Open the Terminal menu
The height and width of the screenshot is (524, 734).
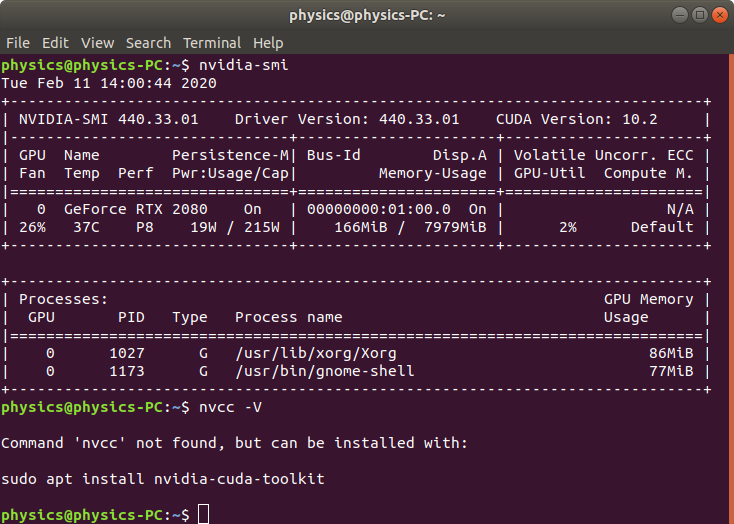[x=212, y=43]
